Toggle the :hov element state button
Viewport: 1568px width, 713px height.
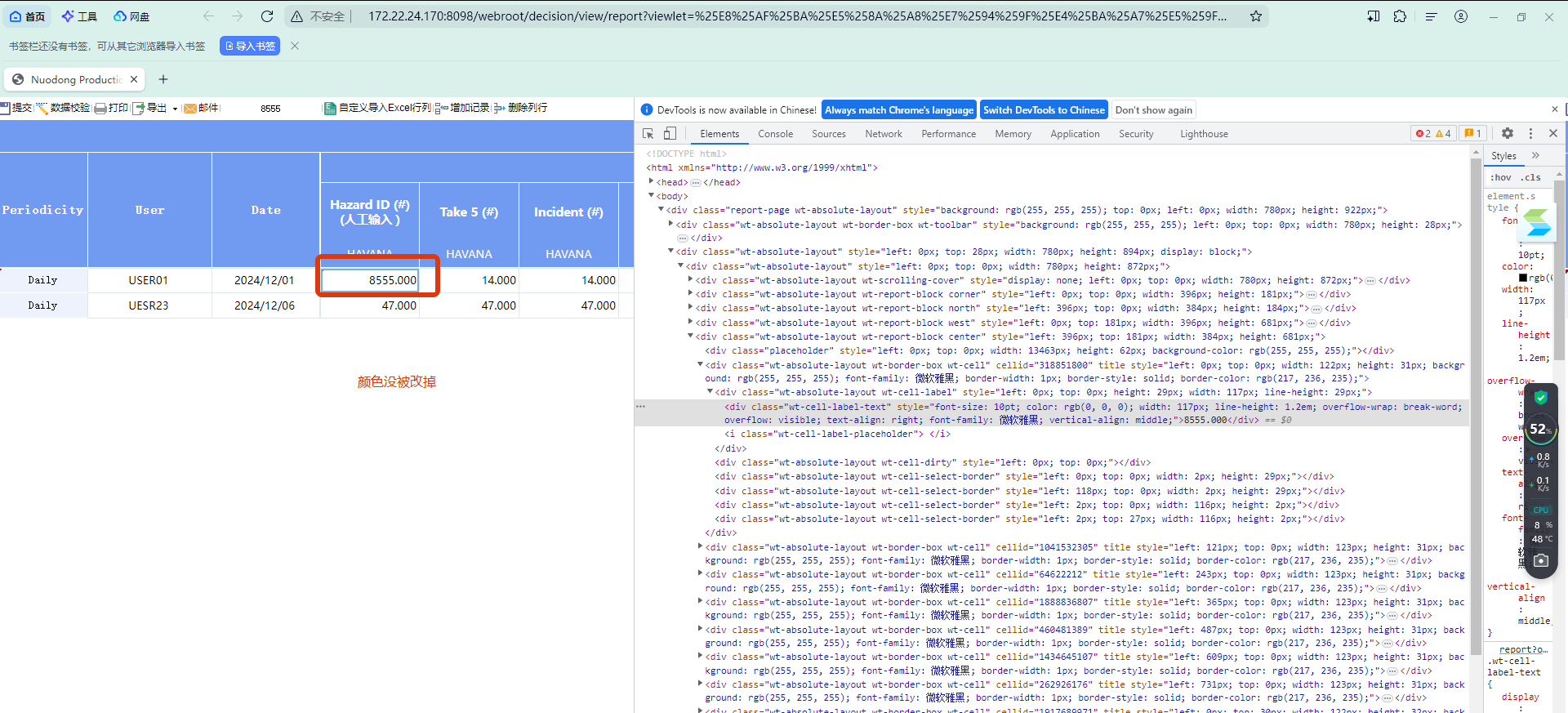click(1501, 177)
